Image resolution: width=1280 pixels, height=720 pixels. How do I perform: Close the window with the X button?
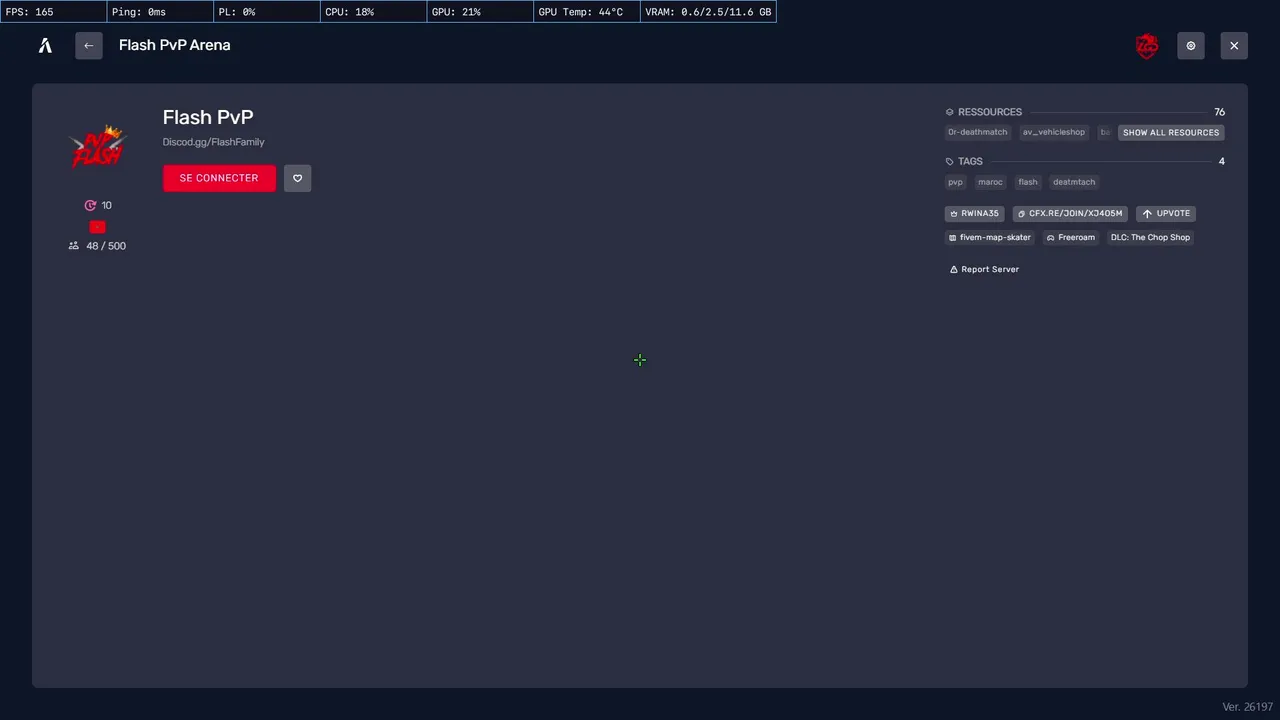coord(1234,46)
